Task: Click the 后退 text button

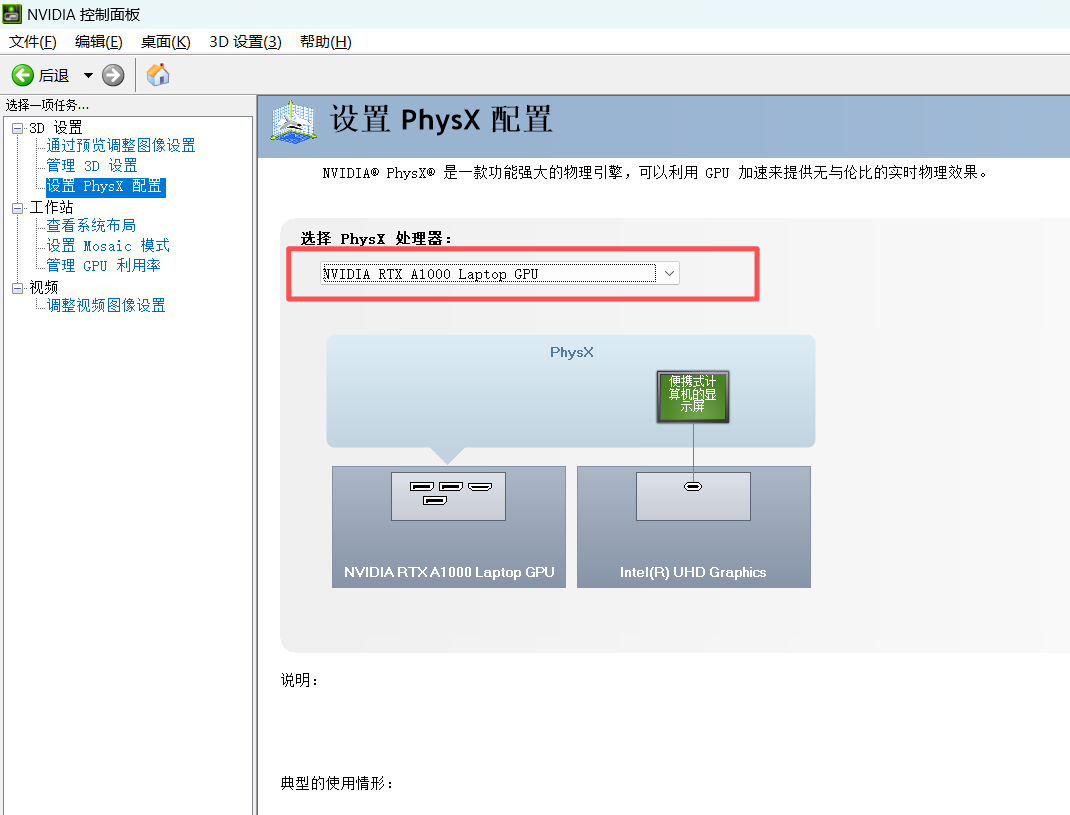Action: (54, 75)
